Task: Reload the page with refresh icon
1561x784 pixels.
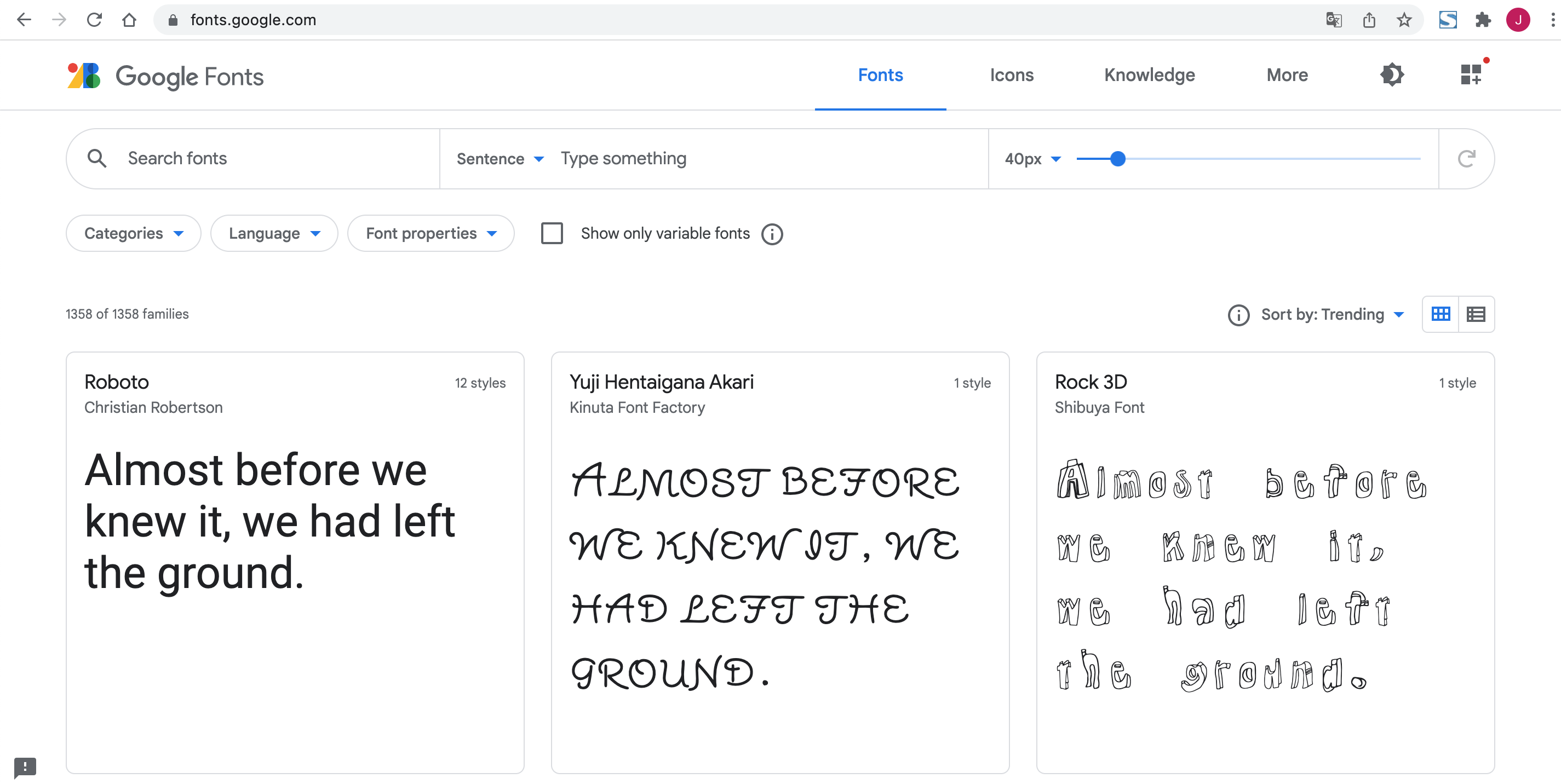Action: [94, 20]
